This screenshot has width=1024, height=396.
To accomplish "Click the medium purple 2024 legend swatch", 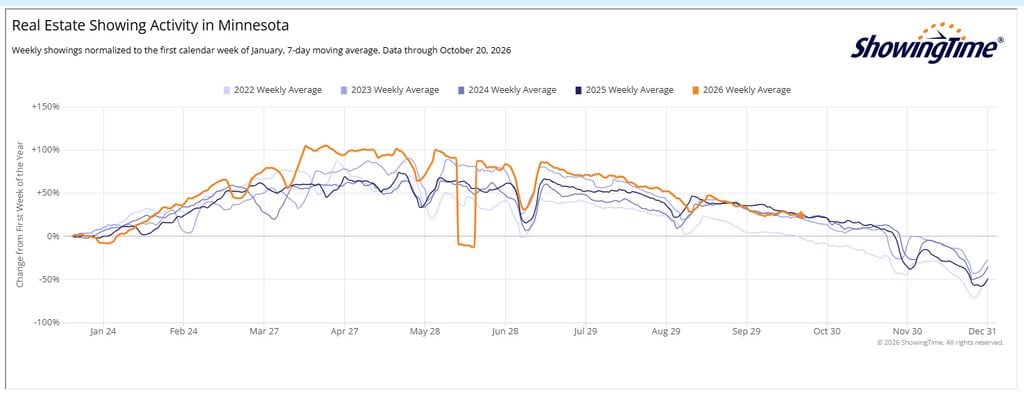I will 461,90.
